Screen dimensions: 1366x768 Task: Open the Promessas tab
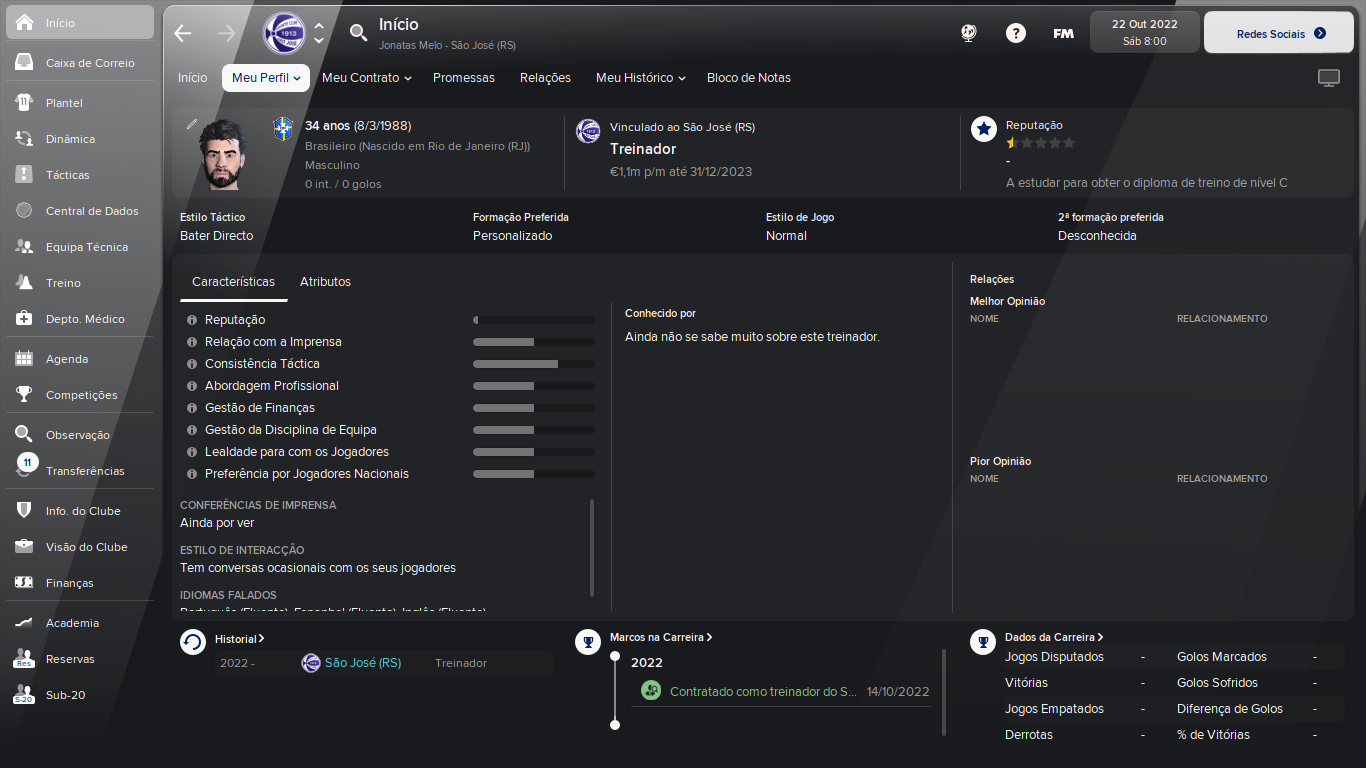(464, 78)
